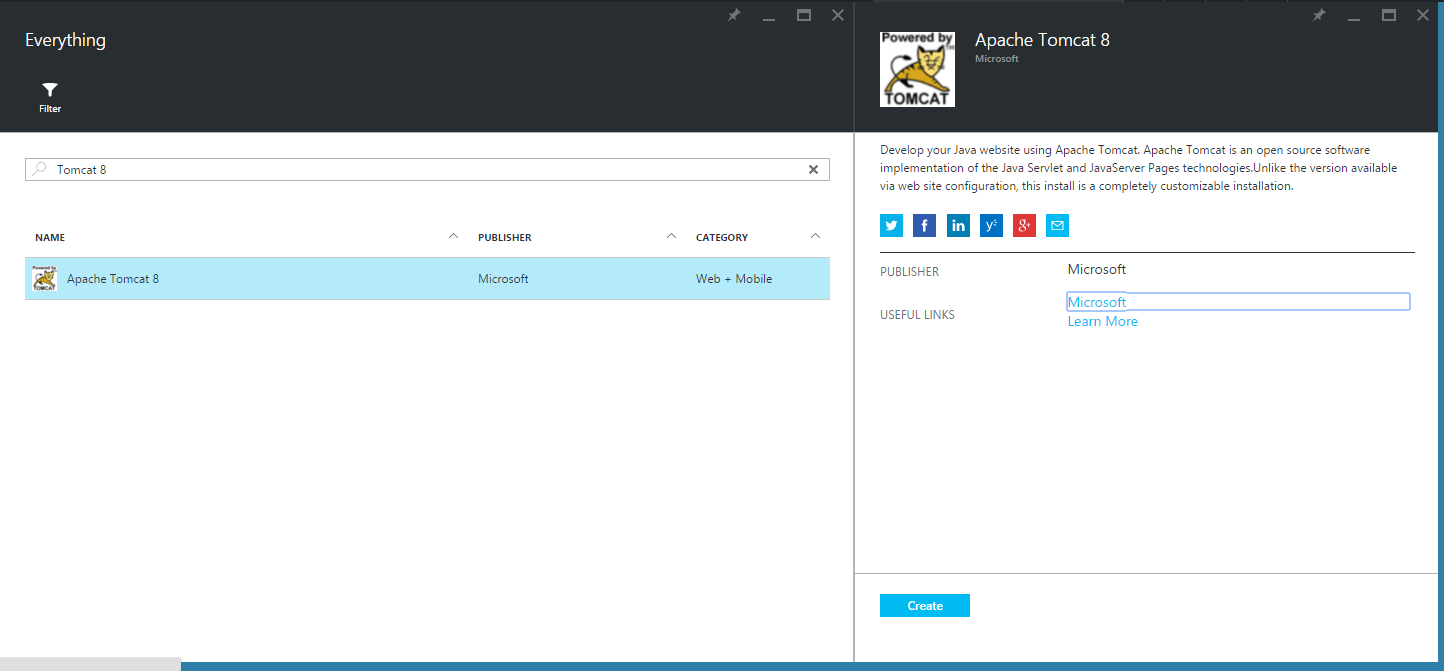This screenshot has height=671, width=1444.
Task: Sort results by Publisher column chevron
Action: (x=671, y=237)
